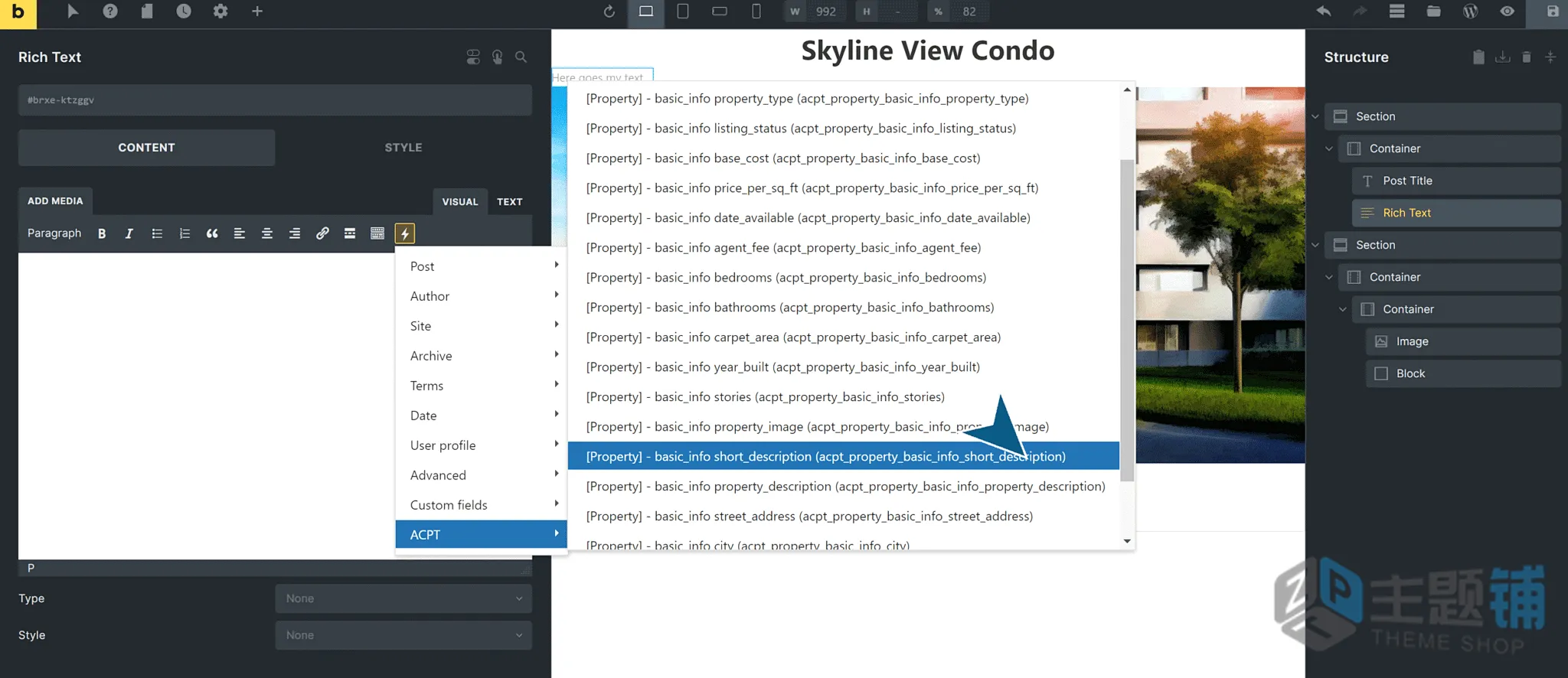Viewport: 1568px width, 678px height.
Task: Reload canvas with the refresh icon
Action: coord(609,11)
